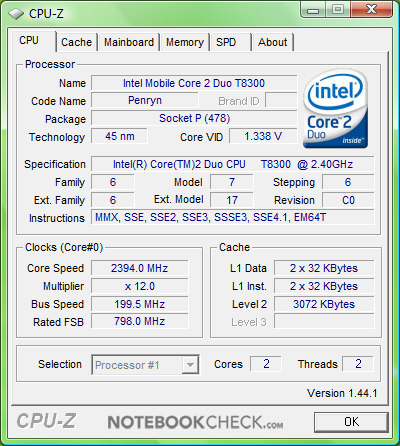Click the Selection dropdown arrow

[x=190, y=365]
